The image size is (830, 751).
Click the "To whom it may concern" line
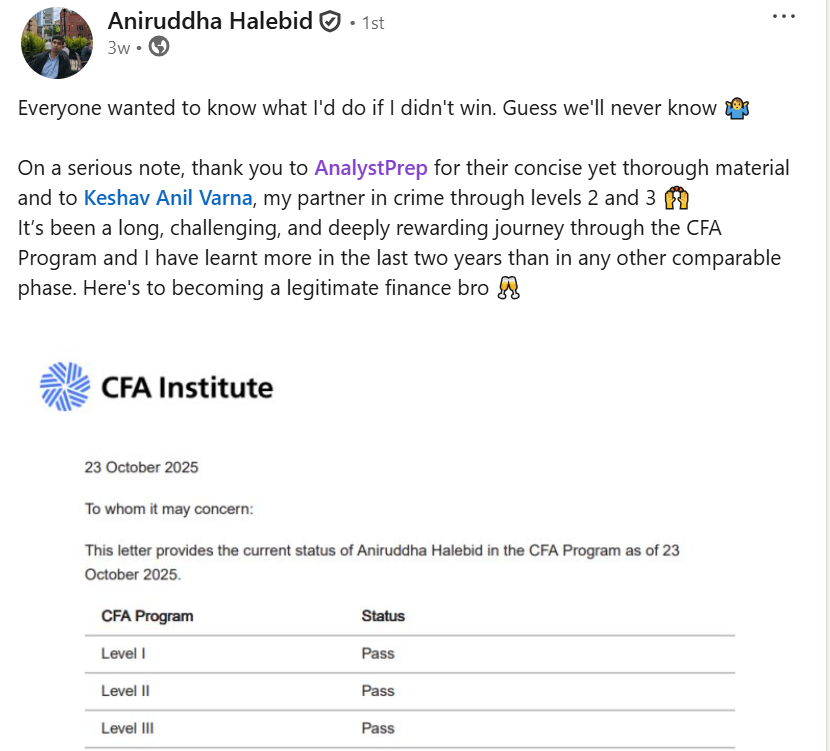(169, 509)
